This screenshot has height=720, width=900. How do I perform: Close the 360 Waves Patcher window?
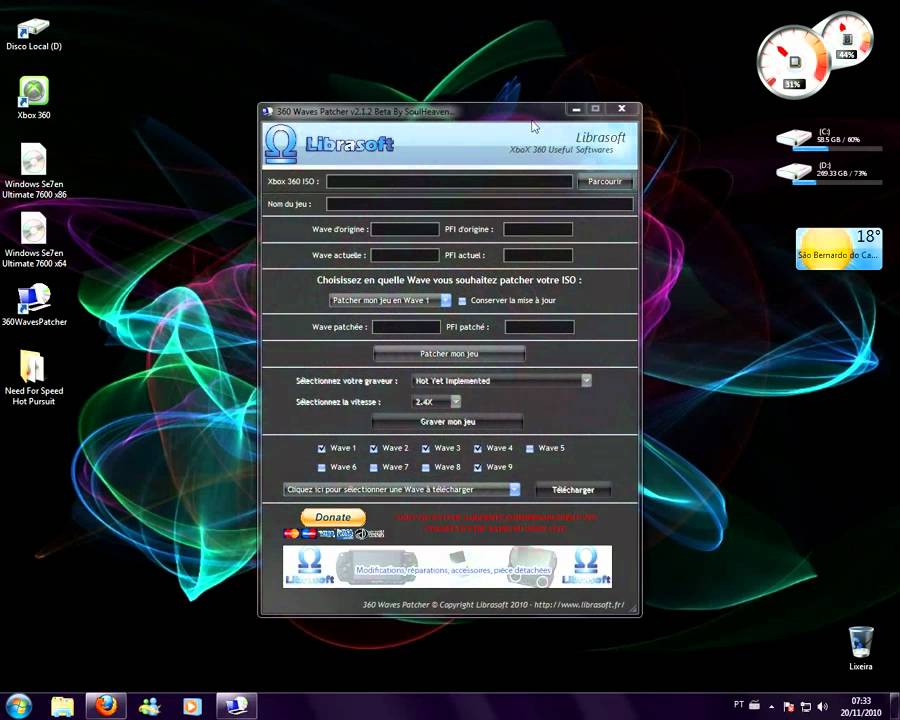[622, 109]
